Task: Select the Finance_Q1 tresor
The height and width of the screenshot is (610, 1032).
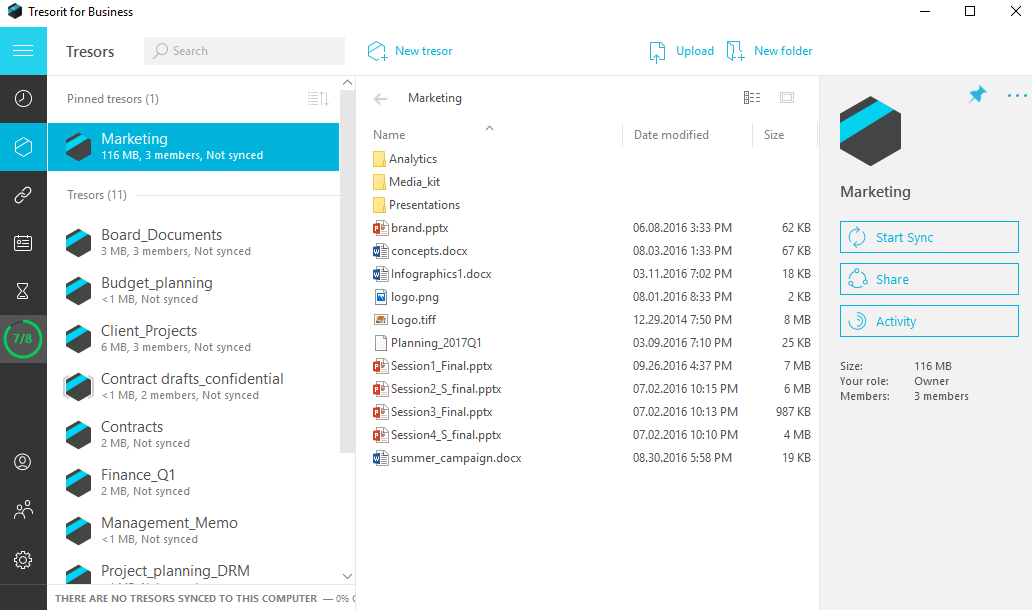Action: click(194, 482)
